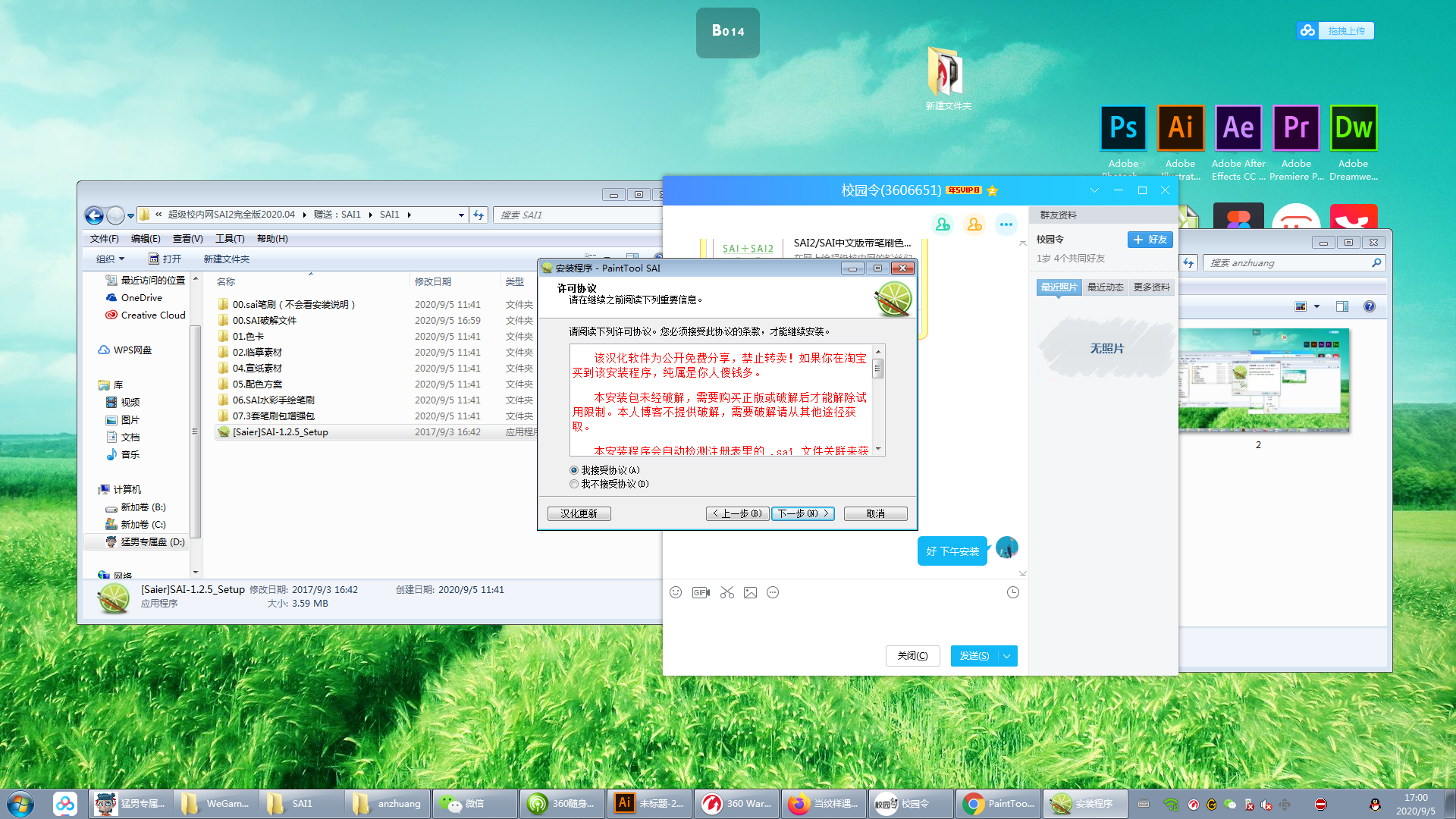Select Creative Cloud in navigation pane

click(x=152, y=315)
